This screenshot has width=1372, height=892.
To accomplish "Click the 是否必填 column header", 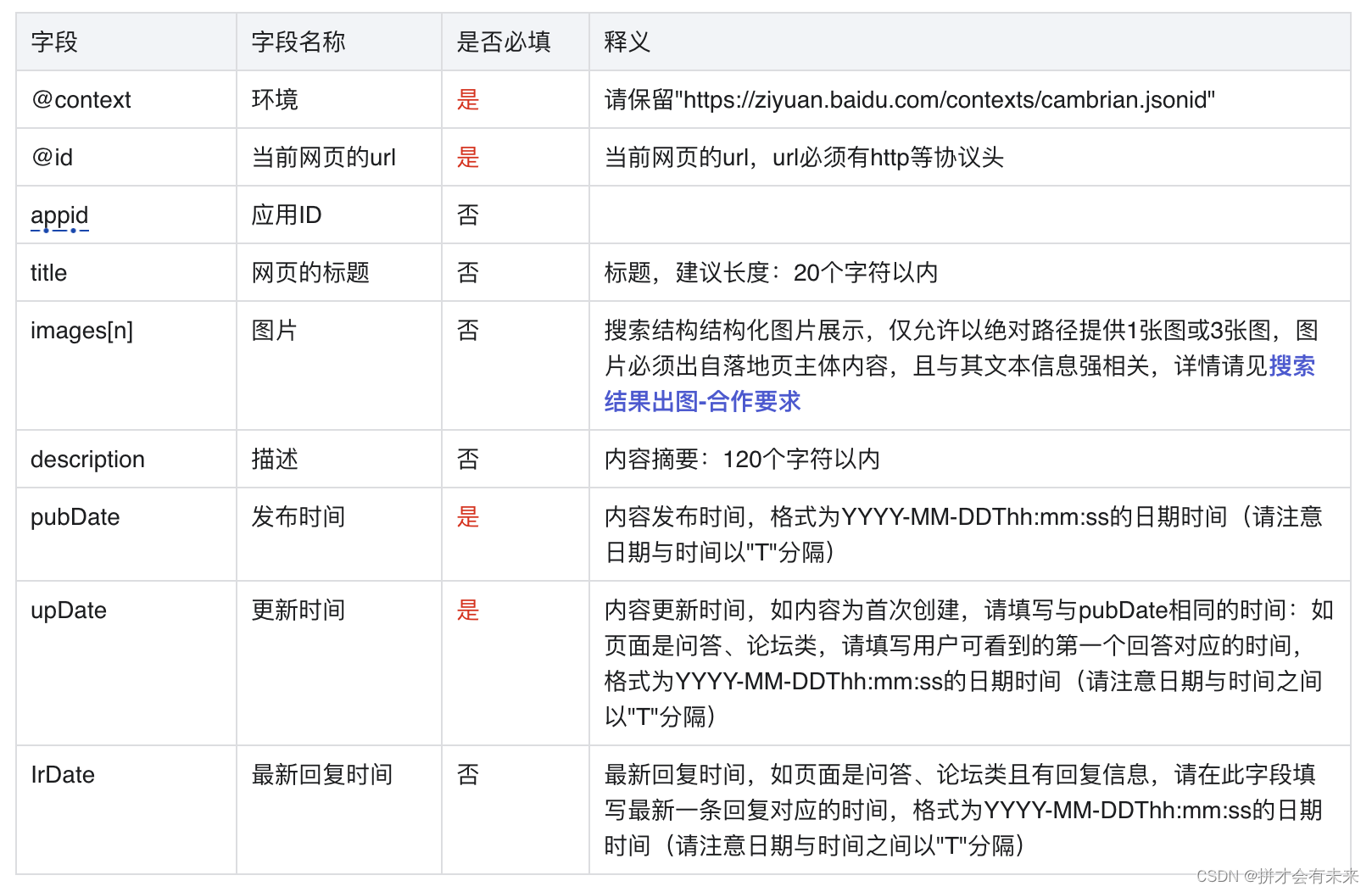I will point(503,42).
